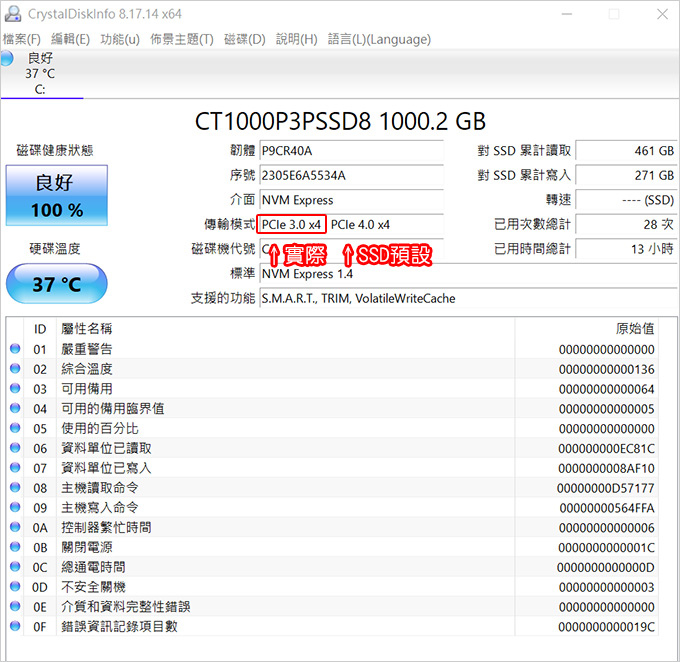Image resolution: width=680 pixels, height=662 pixels.
Task: Click the PCIe 4.0 x4 supported mode value
Action: [x=360, y=225]
